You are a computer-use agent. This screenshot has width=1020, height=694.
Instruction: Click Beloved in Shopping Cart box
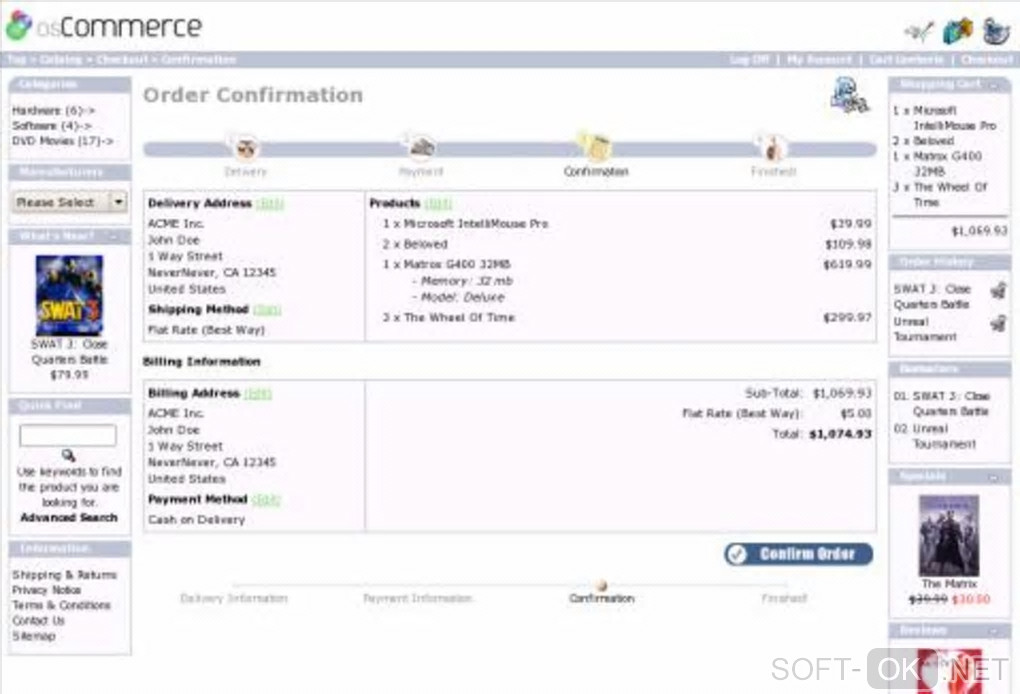[x=933, y=141]
